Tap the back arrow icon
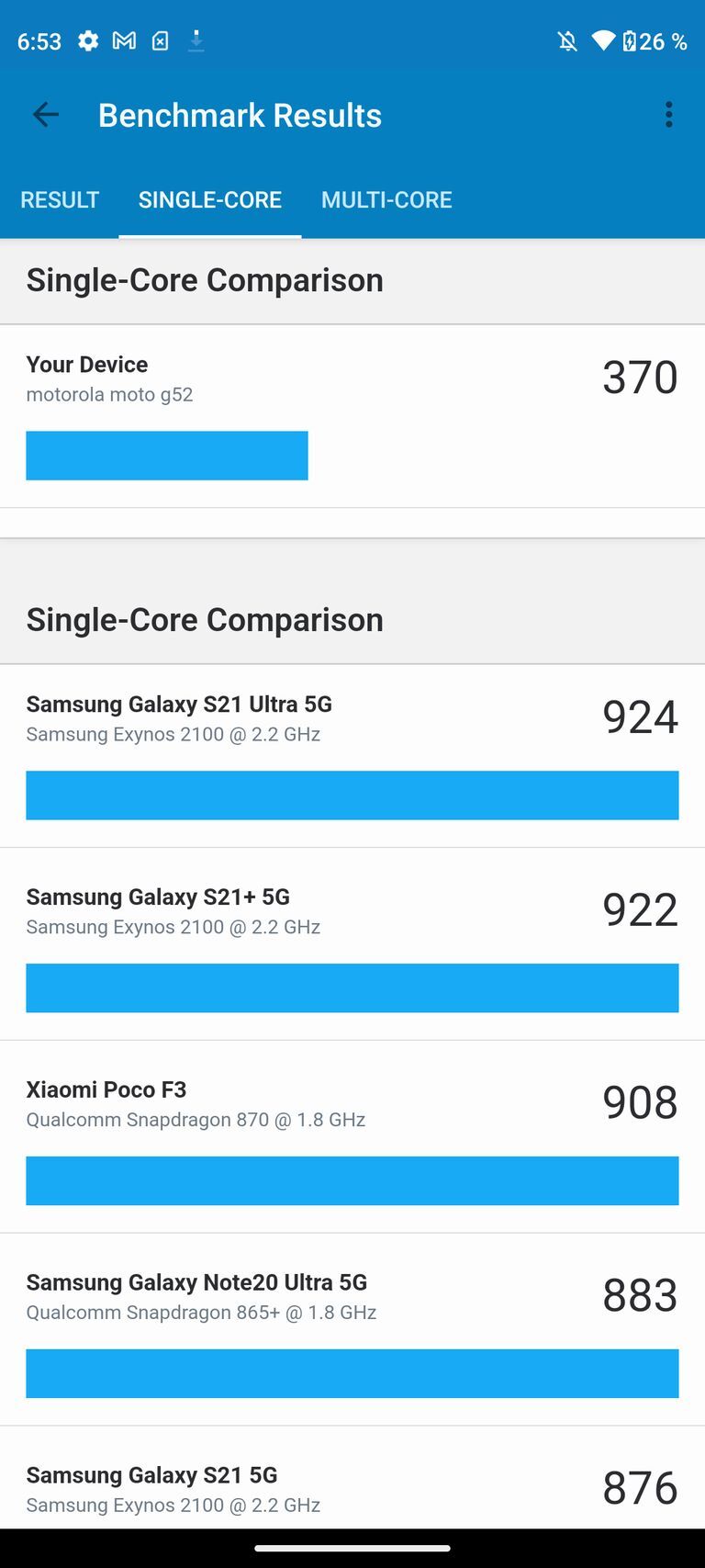Screen dimensions: 705x1568 (45, 115)
